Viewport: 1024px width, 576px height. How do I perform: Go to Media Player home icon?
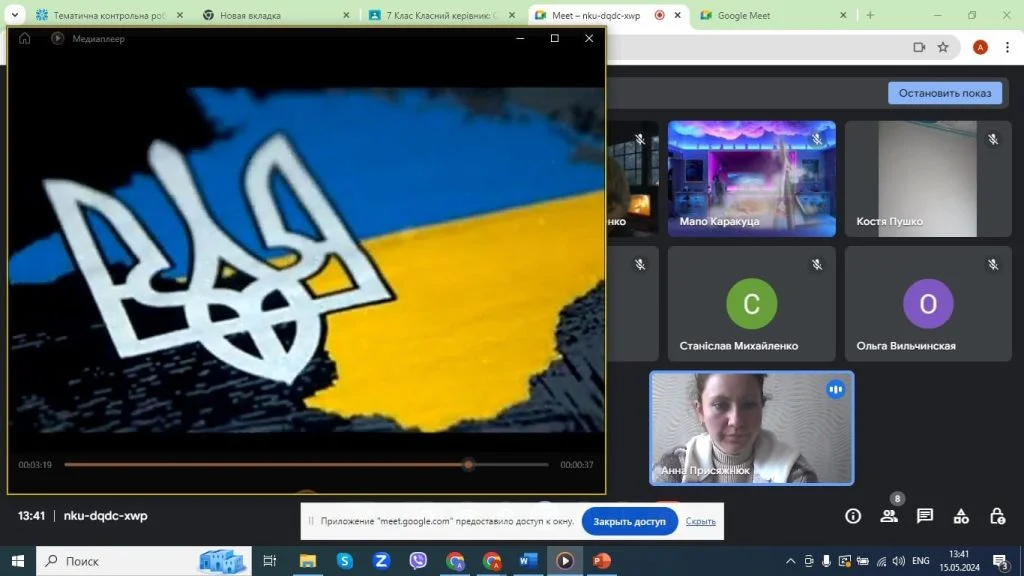[24, 39]
